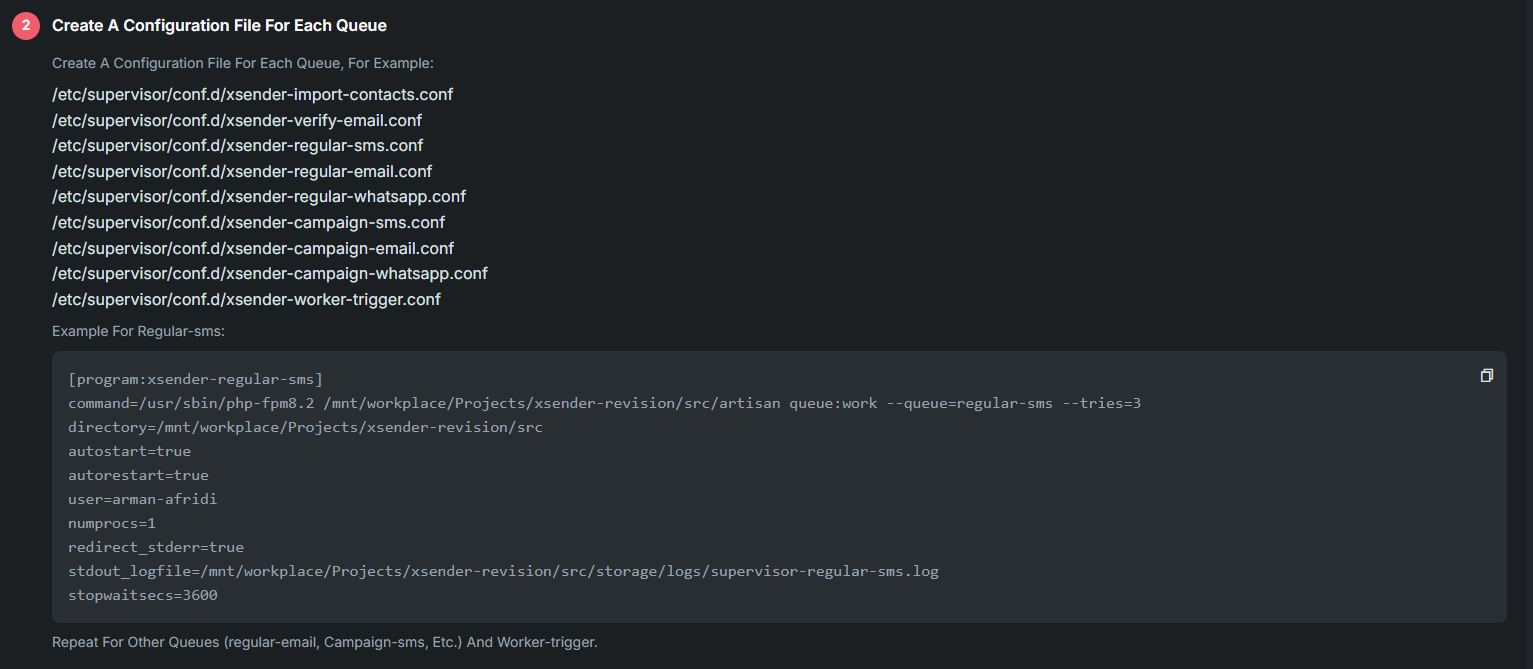This screenshot has height=669, width=1533.
Task: Click the xsender-campaign-email.conf path
Action: [x=253, y=248]
